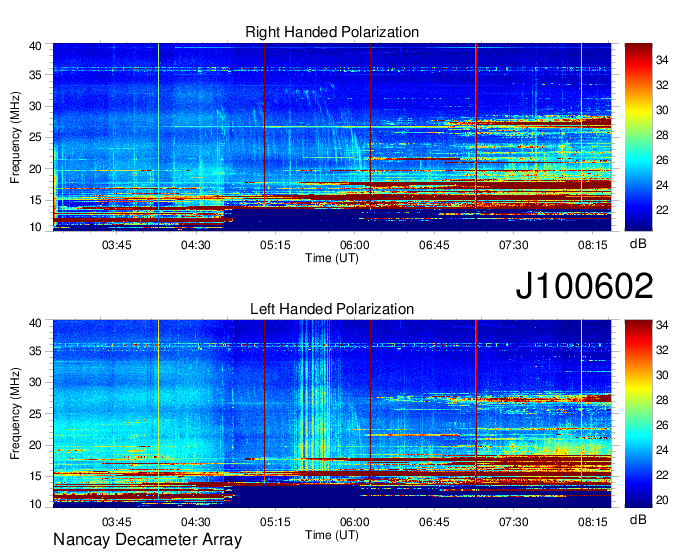Click 06:45 tick on left-handed time axis
Viewport: 680px width, 552px height.
click(x=434, y=522)
